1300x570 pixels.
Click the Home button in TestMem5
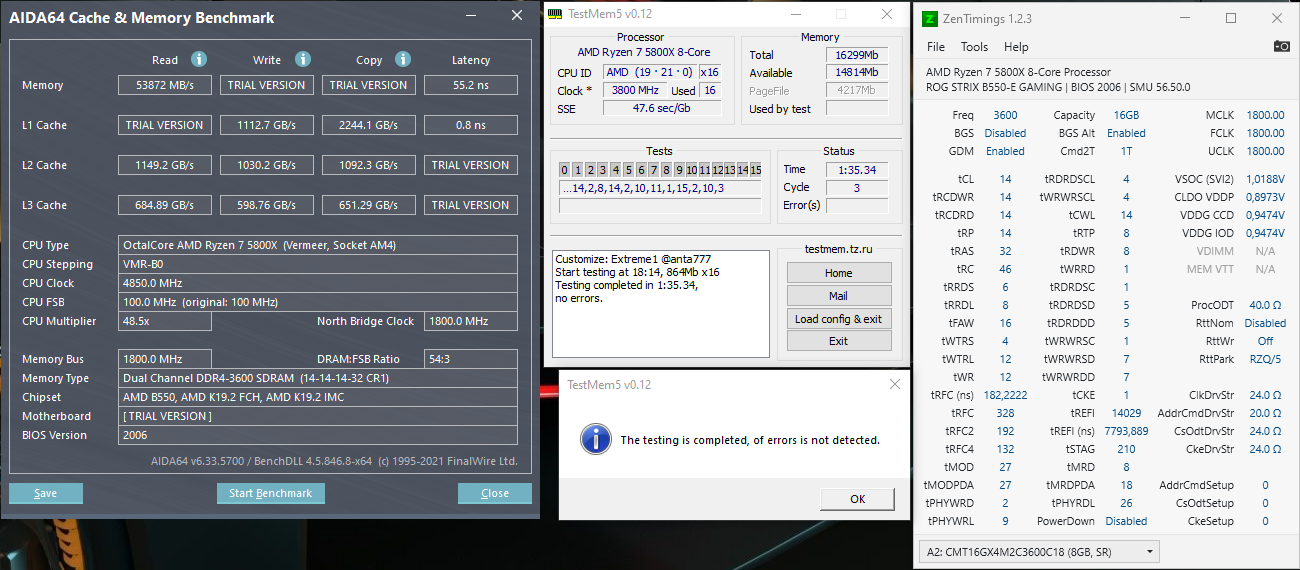838,273
